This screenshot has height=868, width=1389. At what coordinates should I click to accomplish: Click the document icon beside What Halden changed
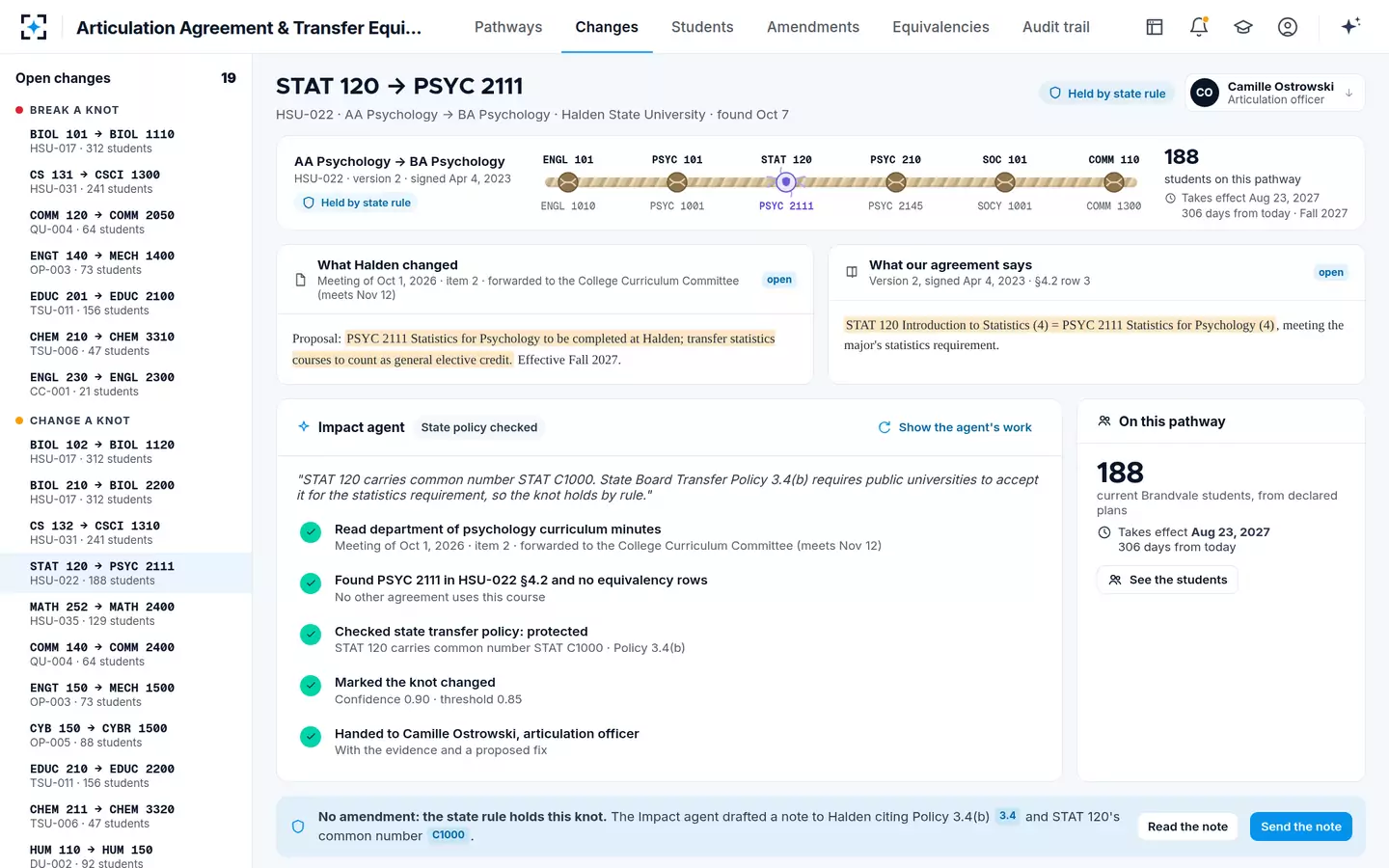300,280
